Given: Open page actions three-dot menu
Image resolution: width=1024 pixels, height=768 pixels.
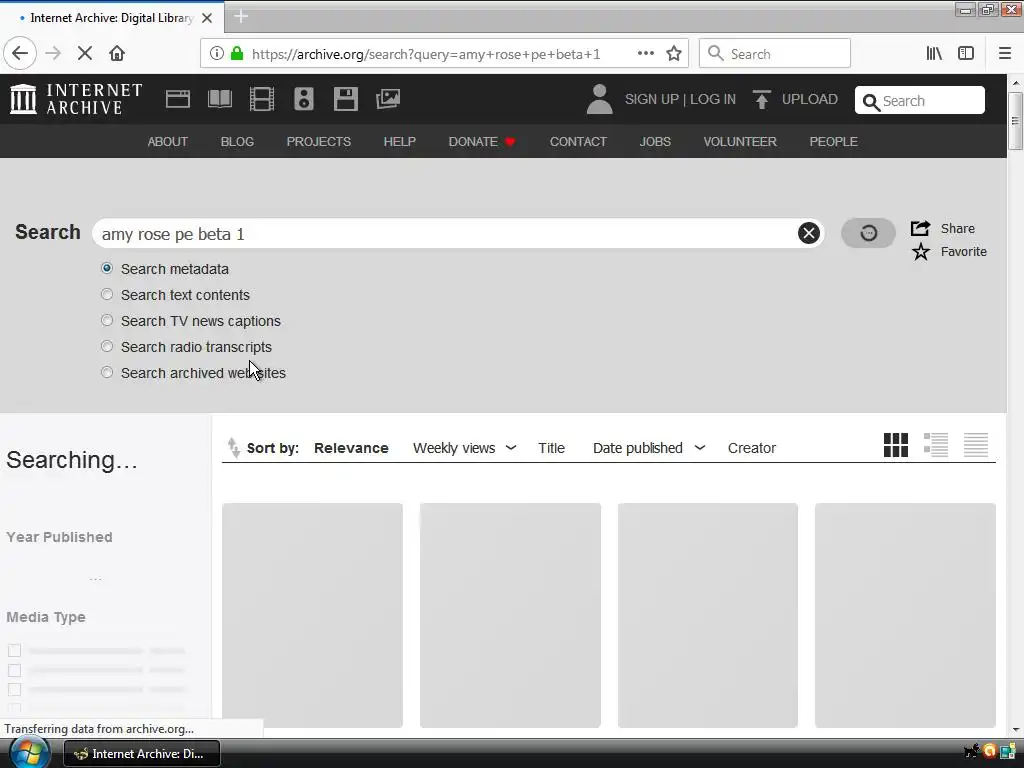Looking at the screenshot, I should (645, 54).
